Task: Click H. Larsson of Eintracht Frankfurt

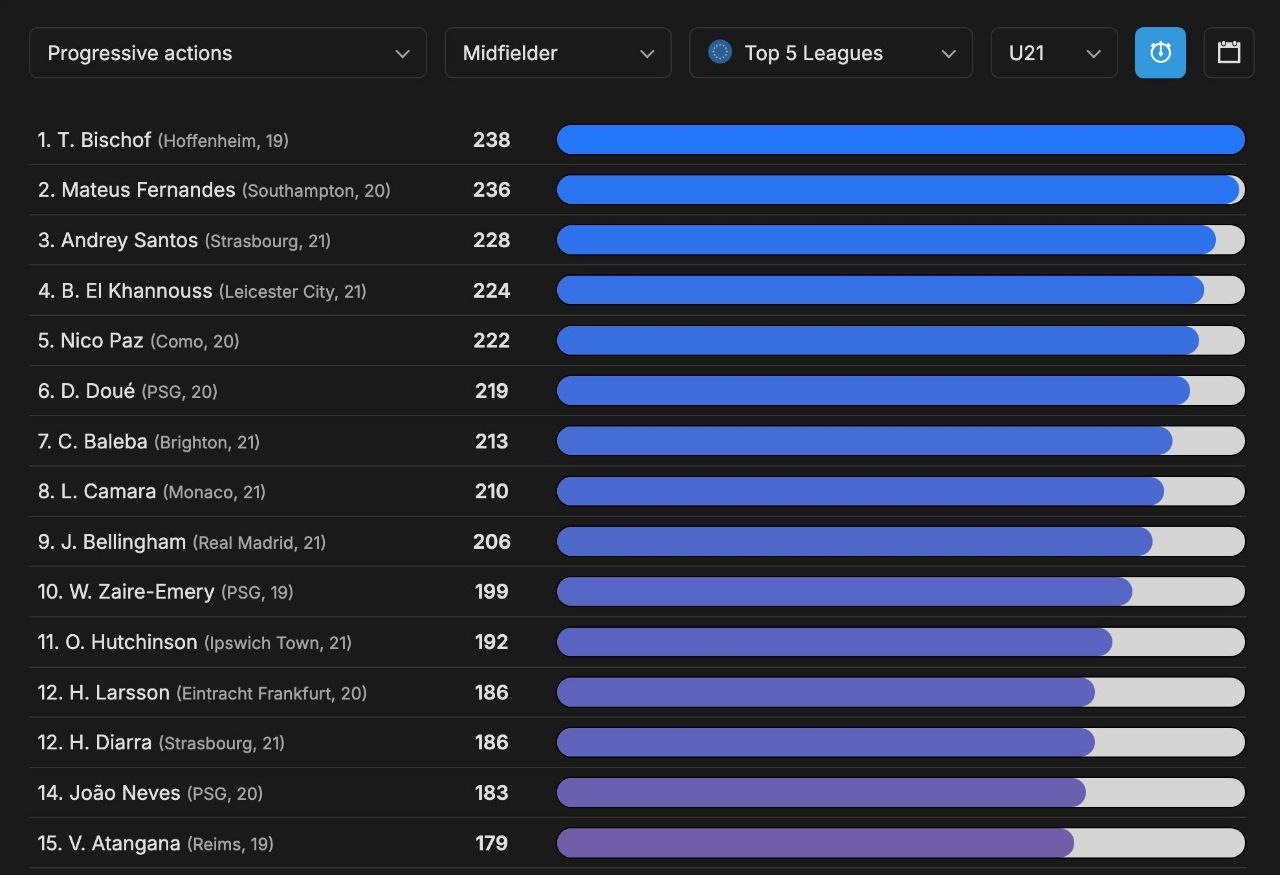Action: 119,693
